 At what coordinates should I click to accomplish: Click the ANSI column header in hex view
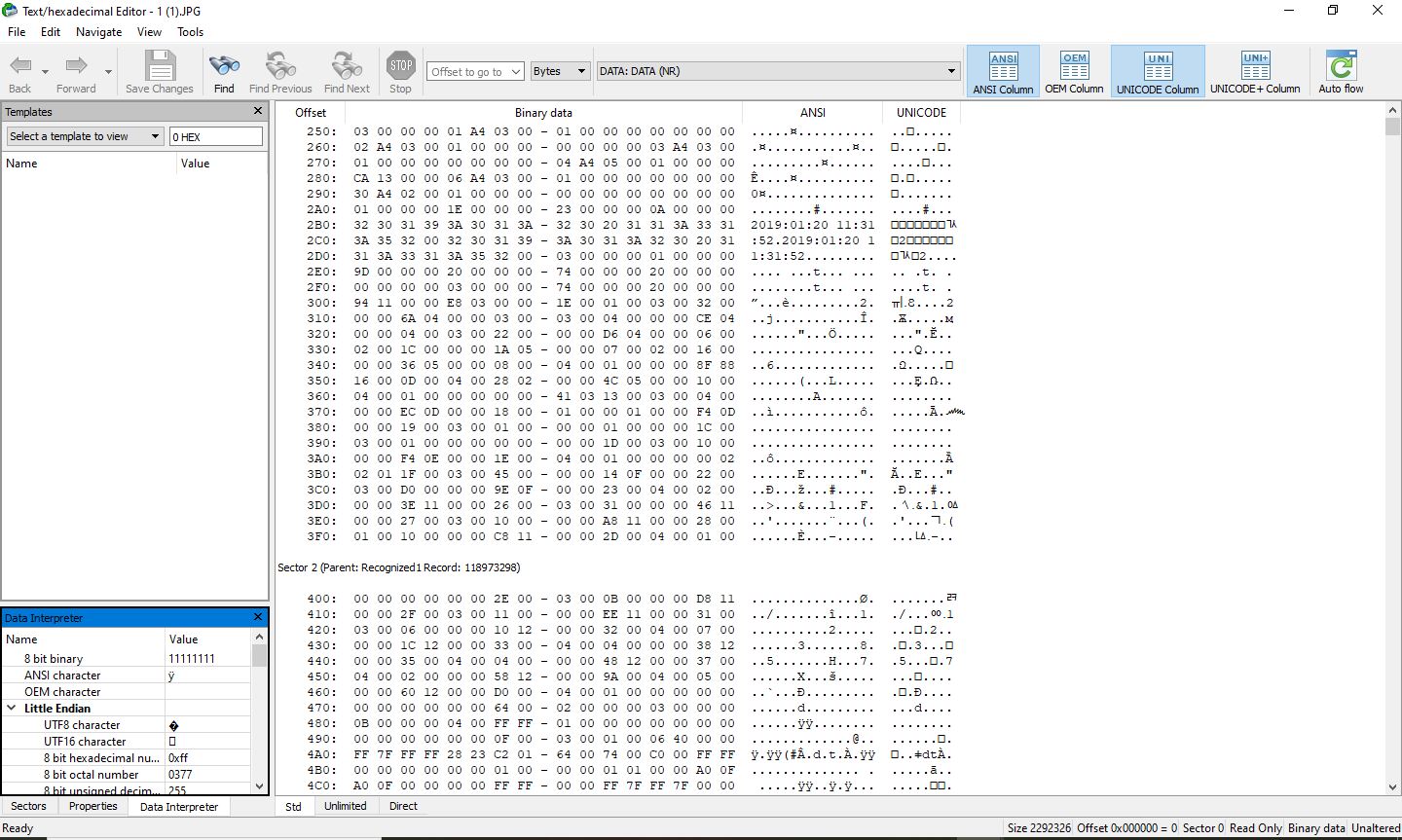[x=813, y=112]
